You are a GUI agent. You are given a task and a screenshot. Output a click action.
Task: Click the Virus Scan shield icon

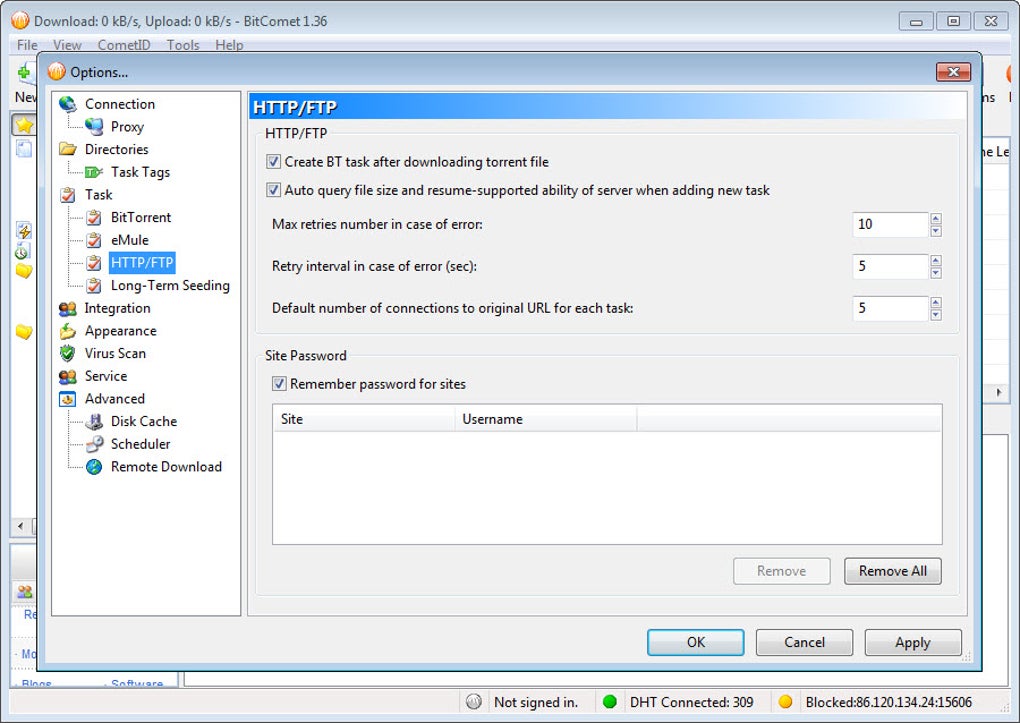click(67, 353)
